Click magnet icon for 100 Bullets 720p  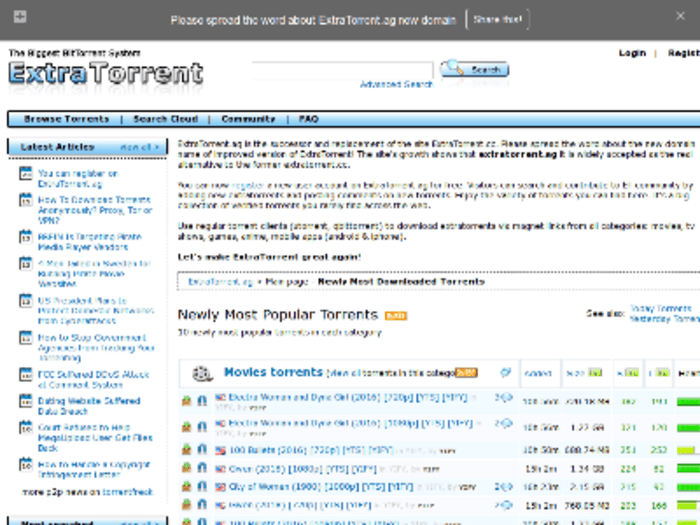point(202,449)
